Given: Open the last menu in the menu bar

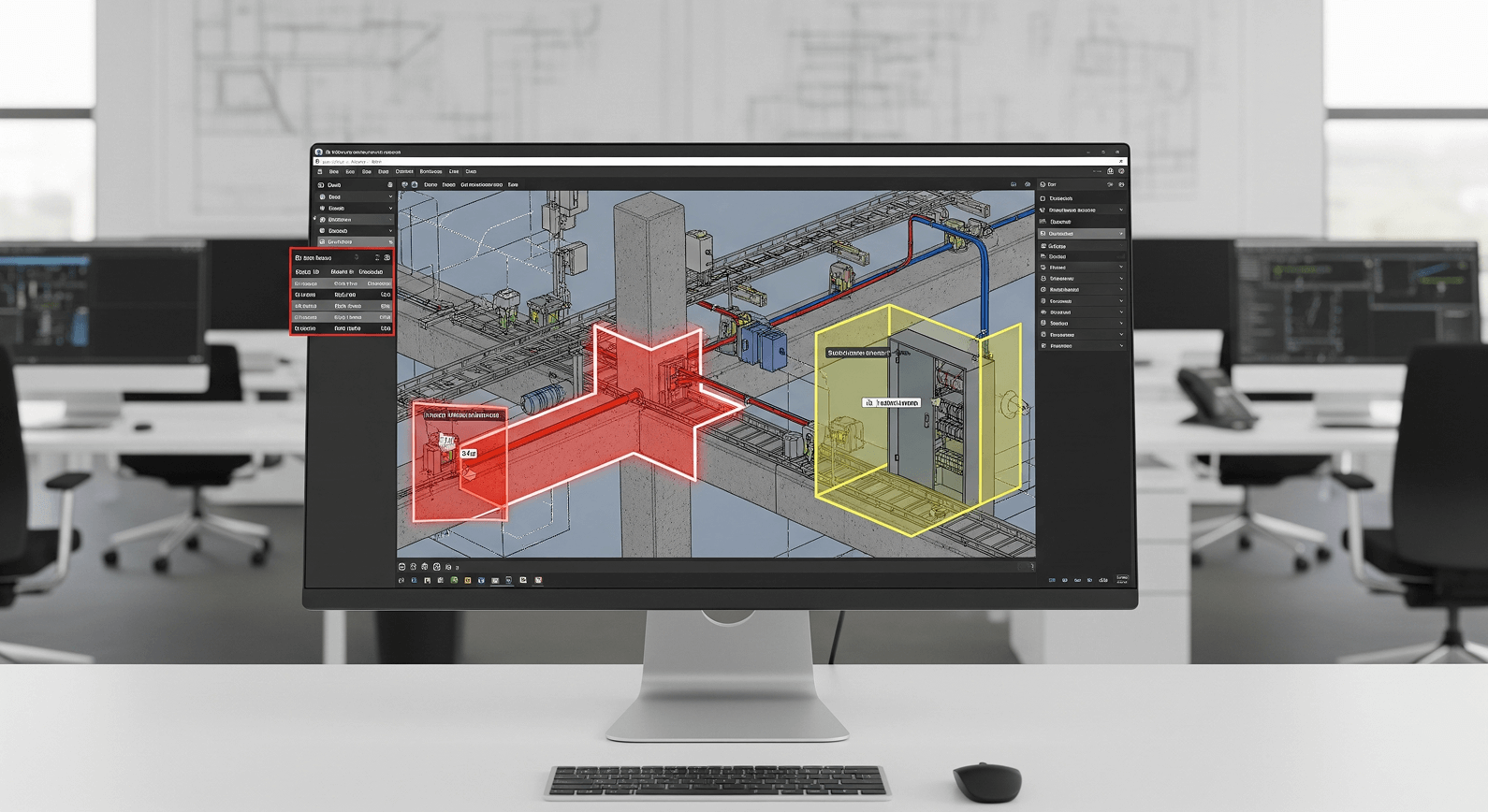Looking at the screenshot, I should pyautogui.click(x=471, y=171).
